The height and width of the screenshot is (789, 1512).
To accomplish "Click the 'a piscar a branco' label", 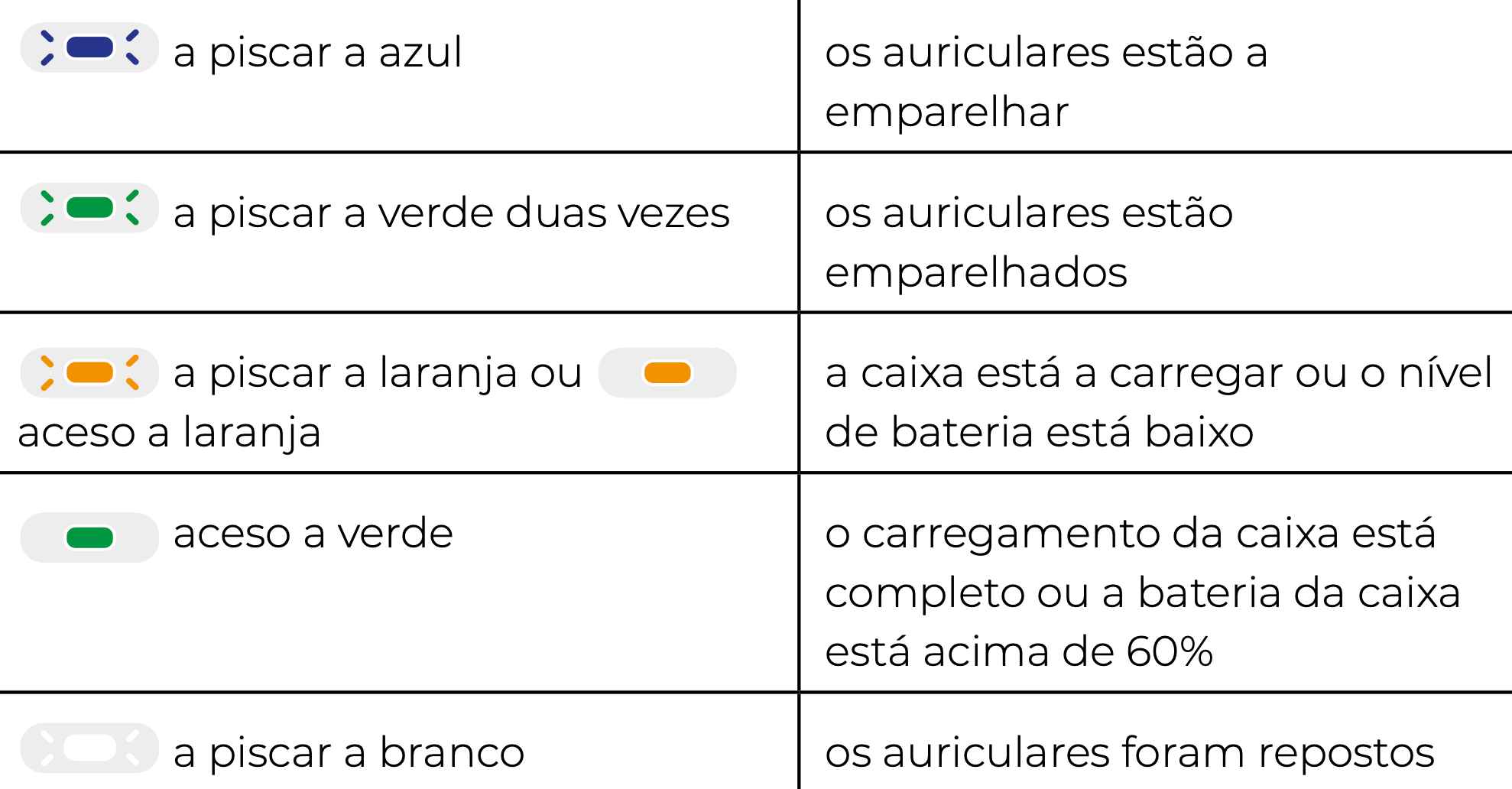I will pyautogui.click(x=349, y=753).
